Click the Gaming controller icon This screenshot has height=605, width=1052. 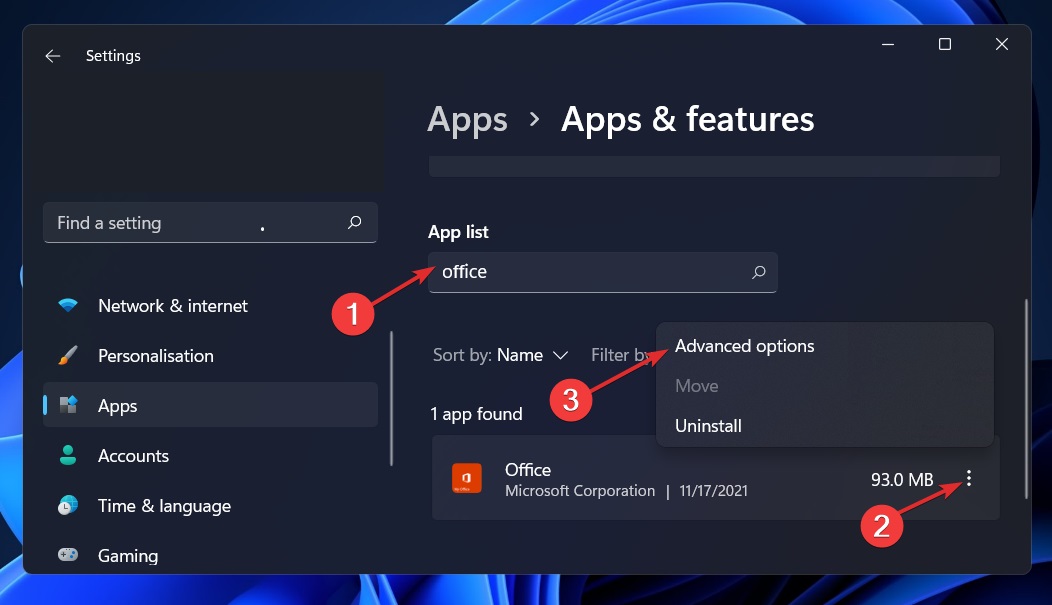(x=68, y=555)
